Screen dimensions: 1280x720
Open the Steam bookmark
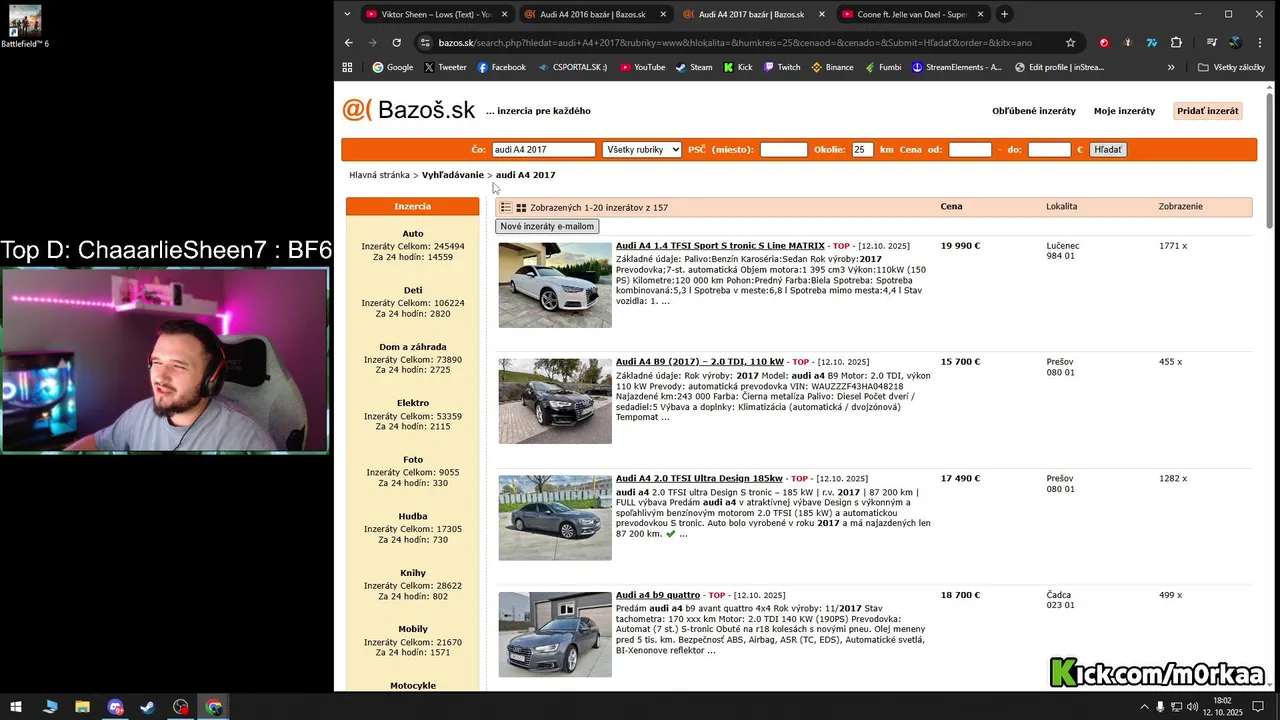point(693,67)
